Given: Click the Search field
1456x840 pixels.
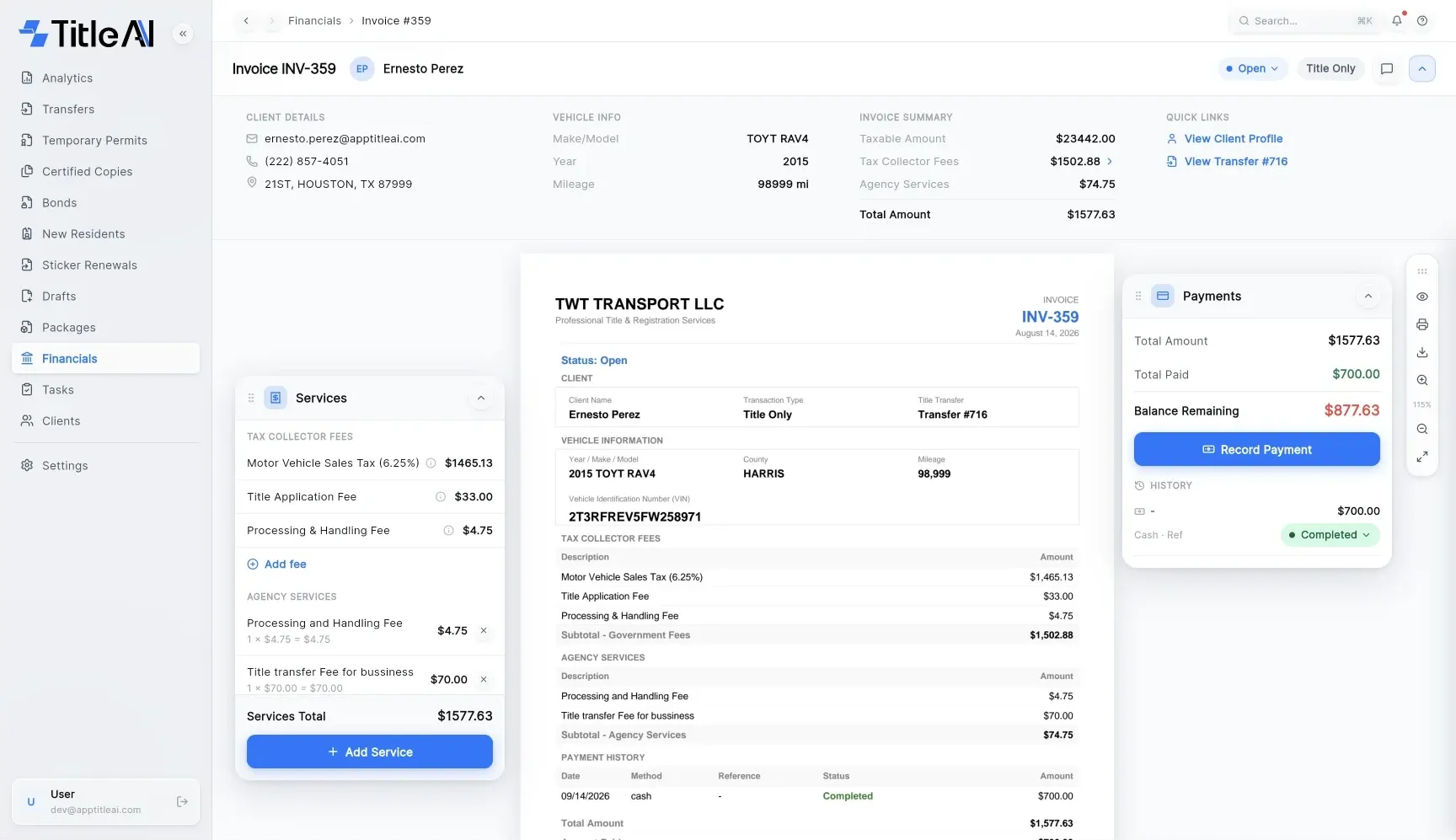Looking at the screenshot, I should click(1304, 20).
